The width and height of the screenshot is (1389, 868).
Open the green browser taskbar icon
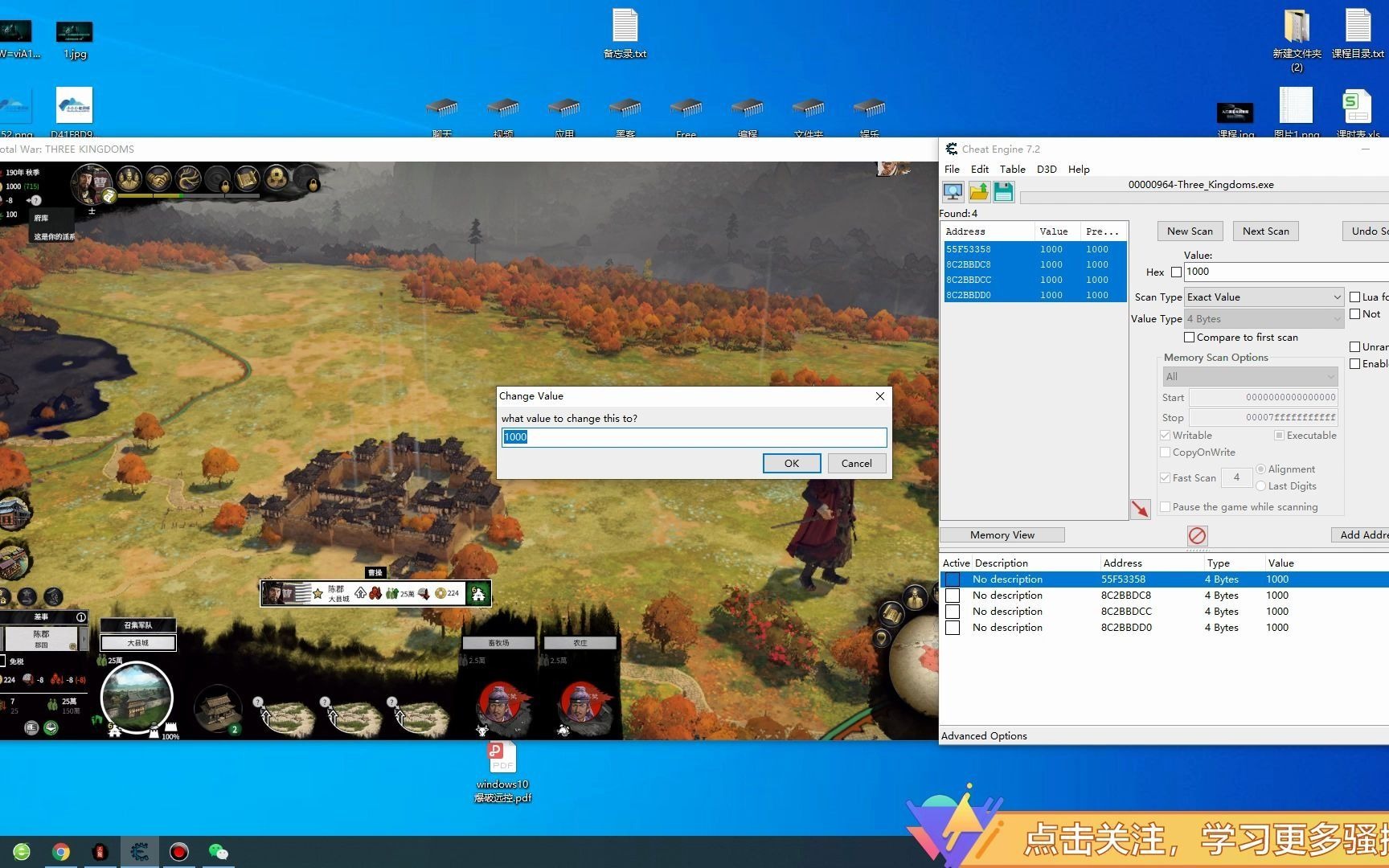tap(22, 852)
